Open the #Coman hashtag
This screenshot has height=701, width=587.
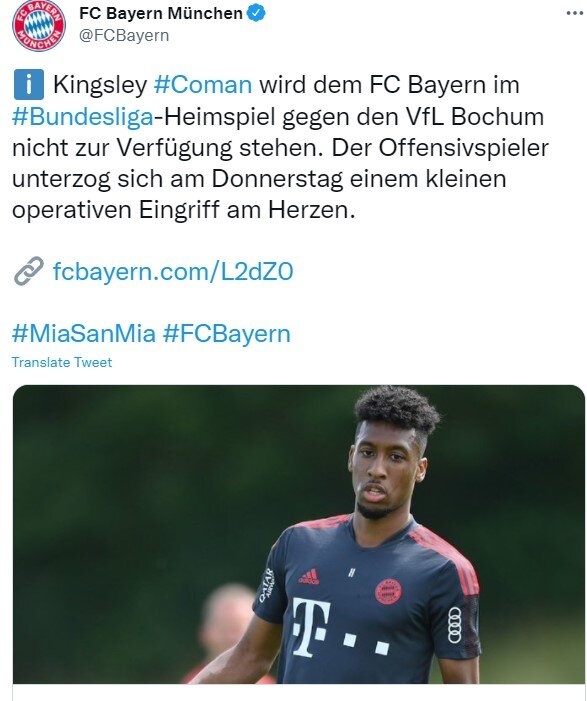click(x=203, y=84)
